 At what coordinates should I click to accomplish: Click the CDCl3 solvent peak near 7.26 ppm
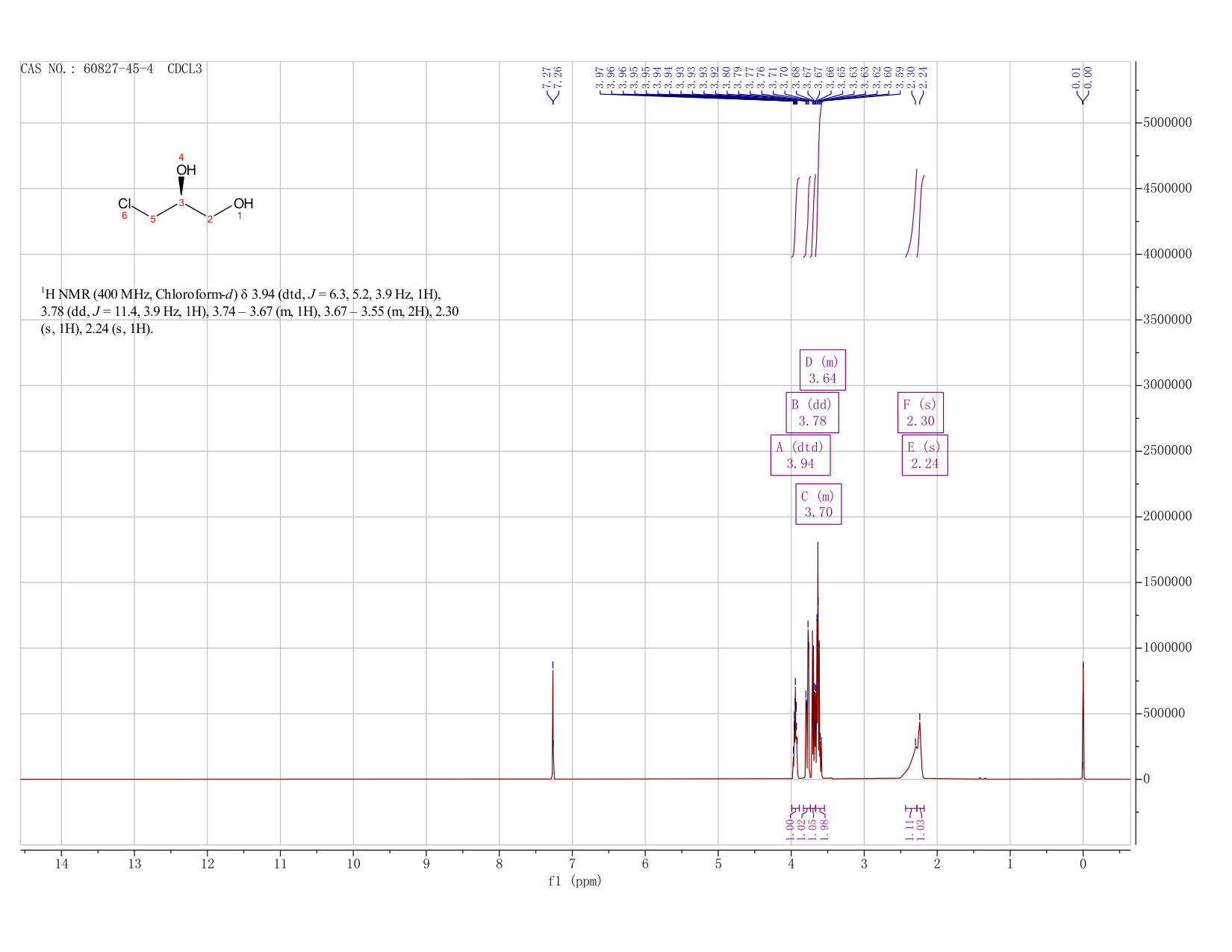click(x=553, y=724)
